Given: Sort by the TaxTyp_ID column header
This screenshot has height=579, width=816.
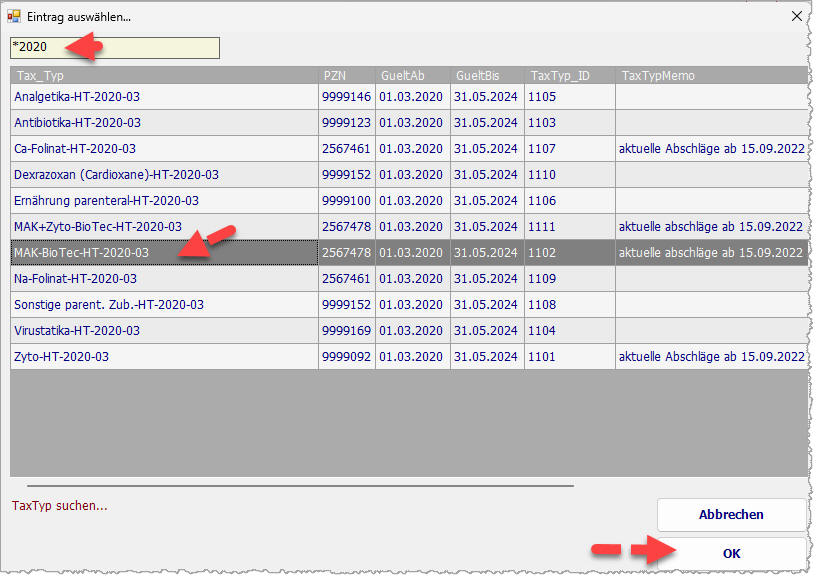Looking at the screenshot, I should click(x=570, y=75).
